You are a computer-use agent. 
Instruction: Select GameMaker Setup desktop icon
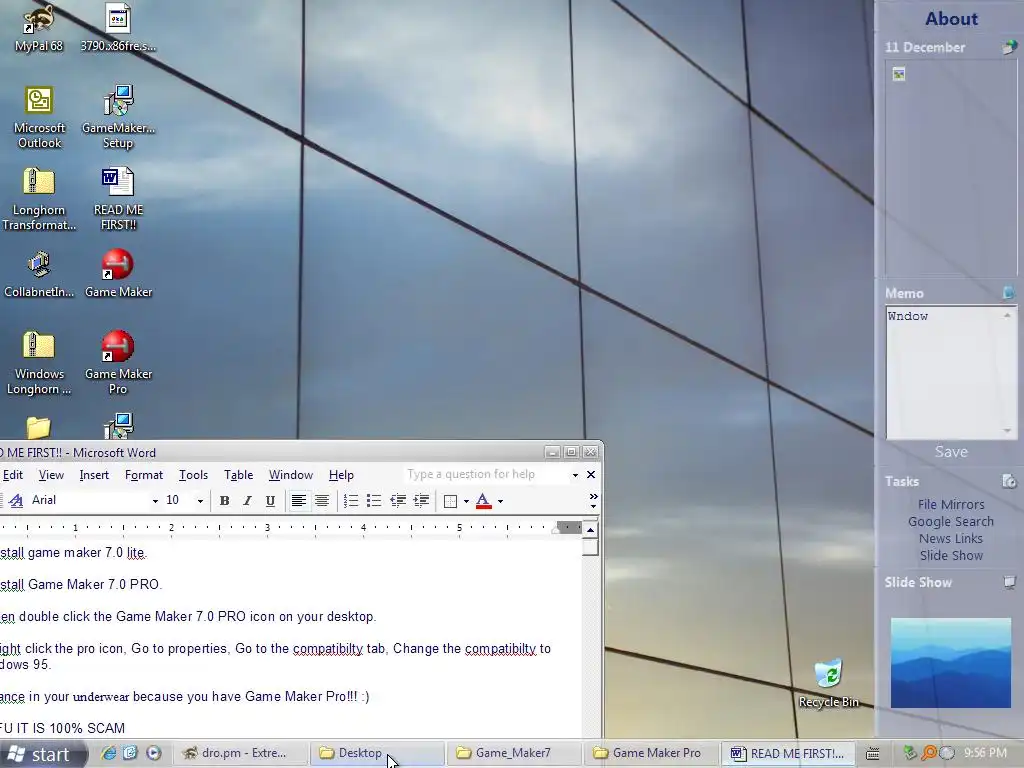[x=118, y=118]
